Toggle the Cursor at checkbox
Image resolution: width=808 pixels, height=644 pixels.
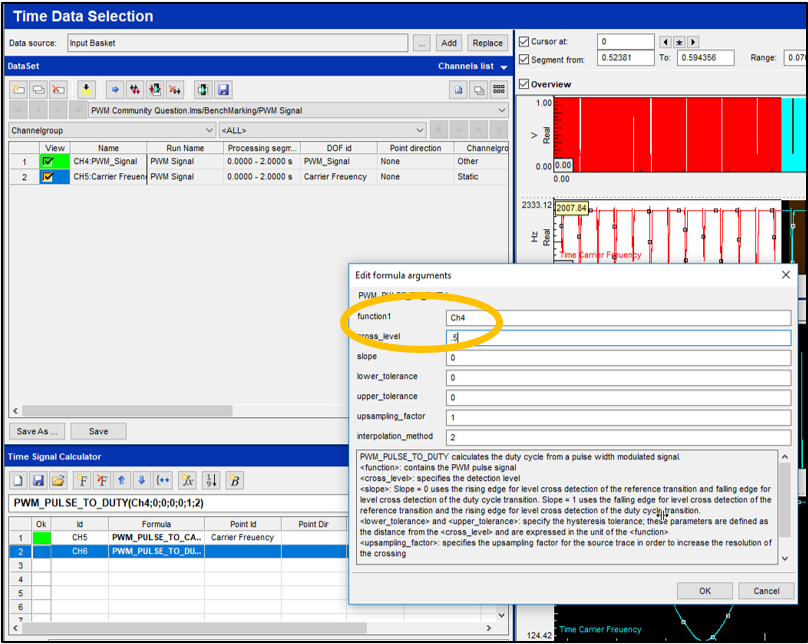point(524,41)
